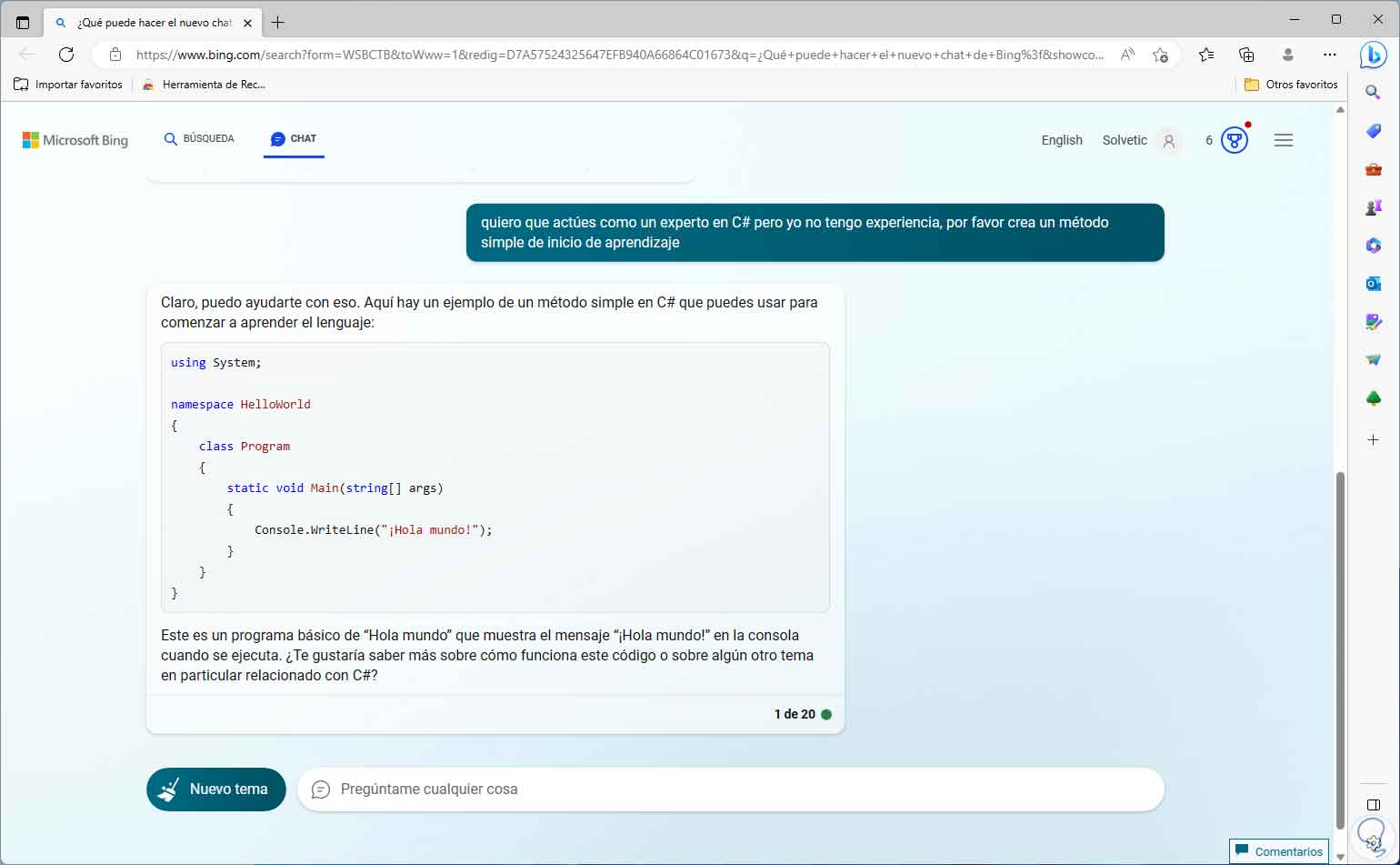The image size is (1400, 865).
Task: Click the chat bubble icon in input box
Action: click(321, 790)
